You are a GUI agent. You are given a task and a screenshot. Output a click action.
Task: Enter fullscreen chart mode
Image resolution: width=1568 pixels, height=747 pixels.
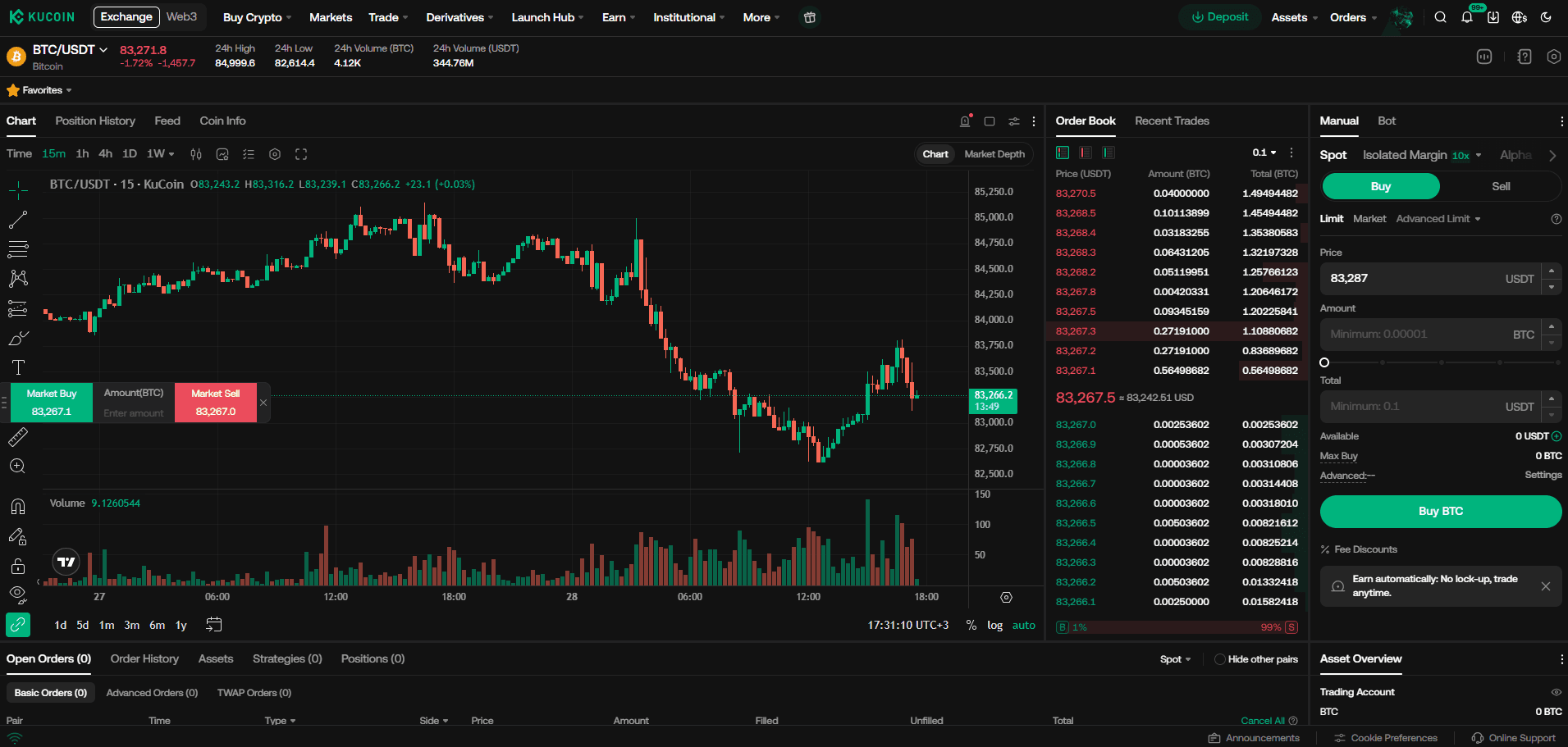pyautogui.click(x=301, y=154)
